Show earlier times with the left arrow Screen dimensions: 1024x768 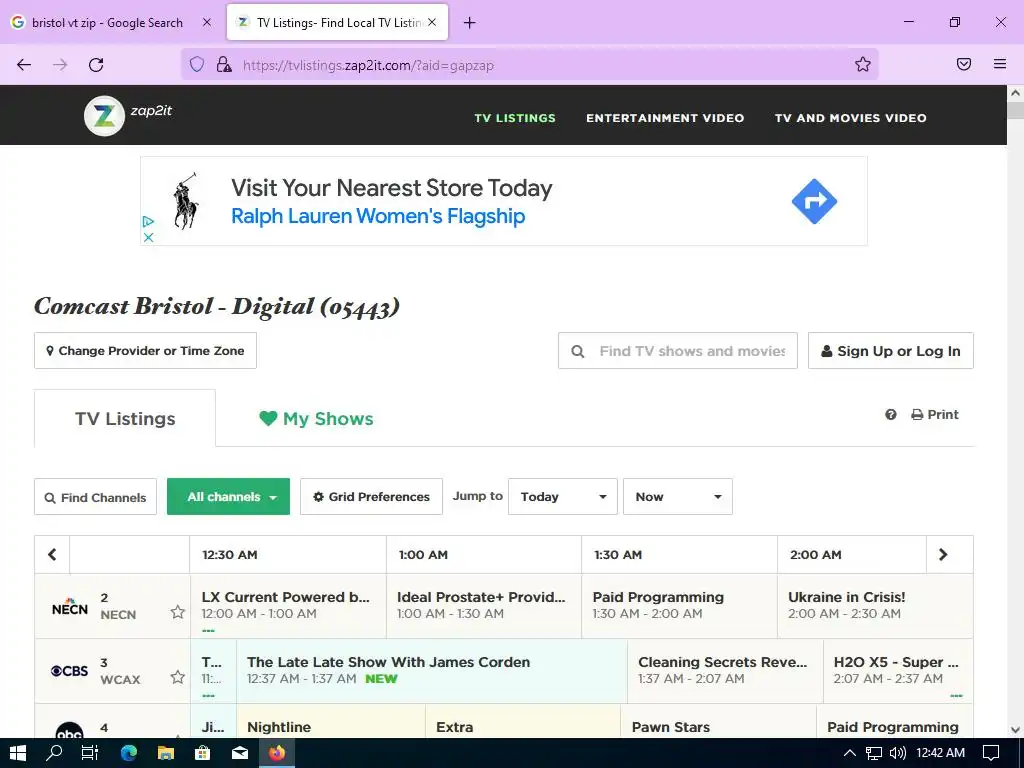(x=52, y=554)
